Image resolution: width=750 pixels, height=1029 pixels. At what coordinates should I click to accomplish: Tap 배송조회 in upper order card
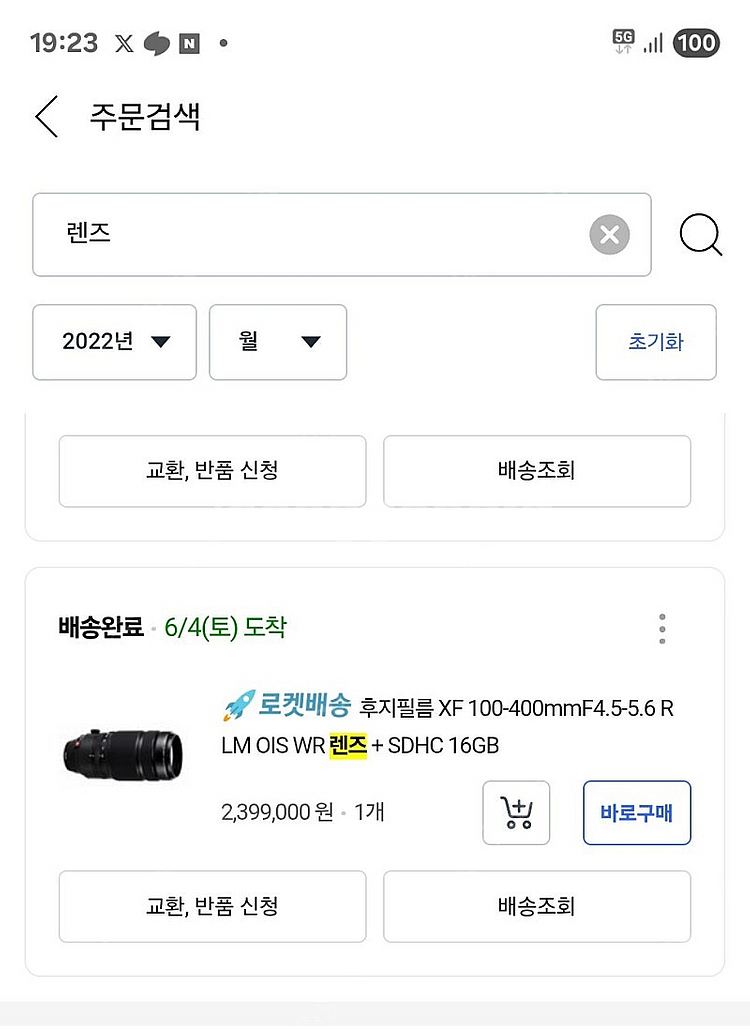tap(537, 471)
